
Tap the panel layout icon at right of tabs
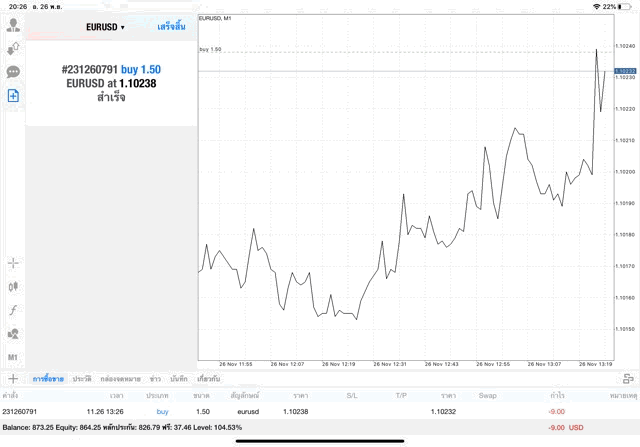[x=627, y=379]
